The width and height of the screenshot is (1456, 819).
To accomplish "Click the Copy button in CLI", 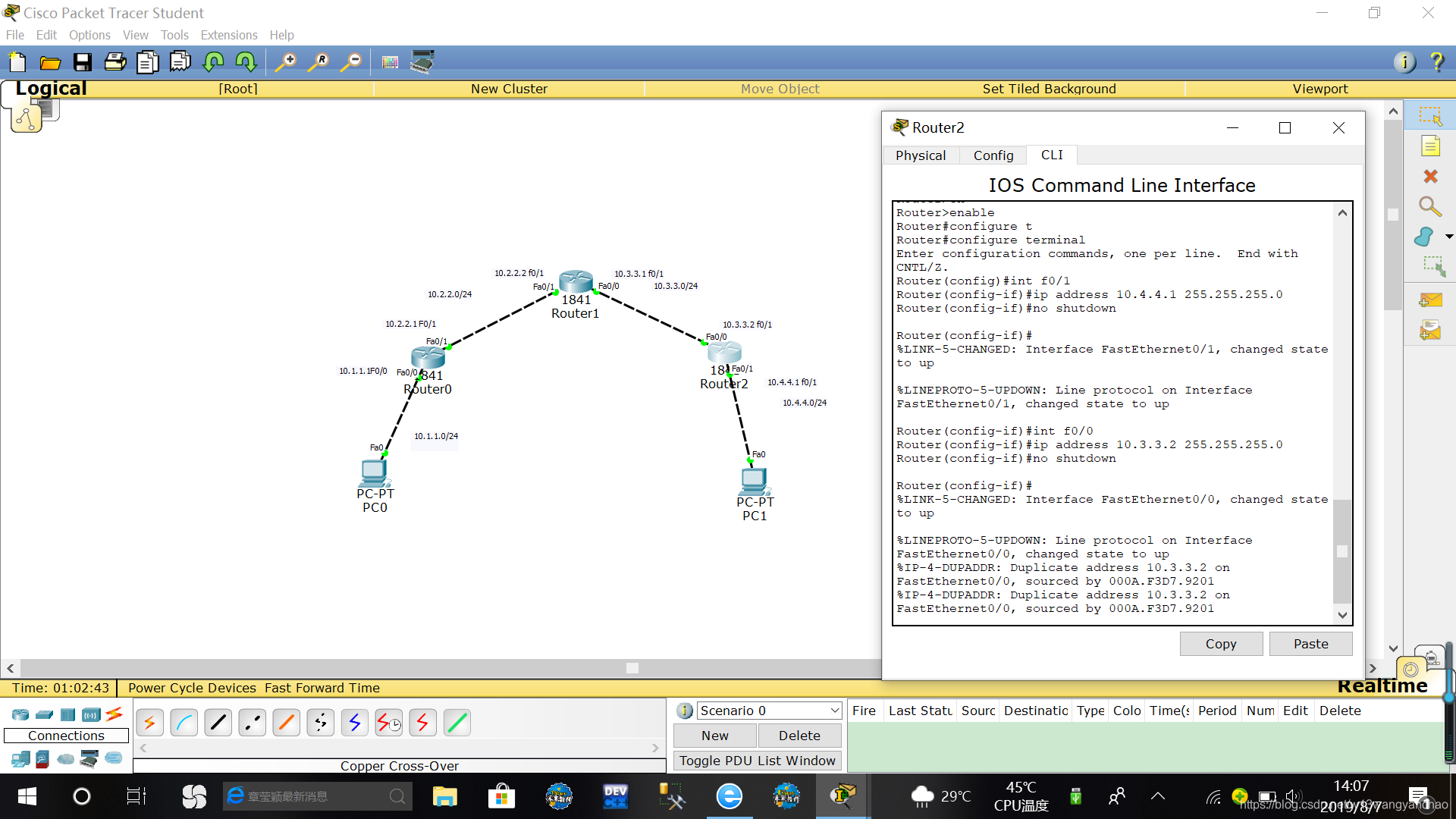I will pos(1220,644).
